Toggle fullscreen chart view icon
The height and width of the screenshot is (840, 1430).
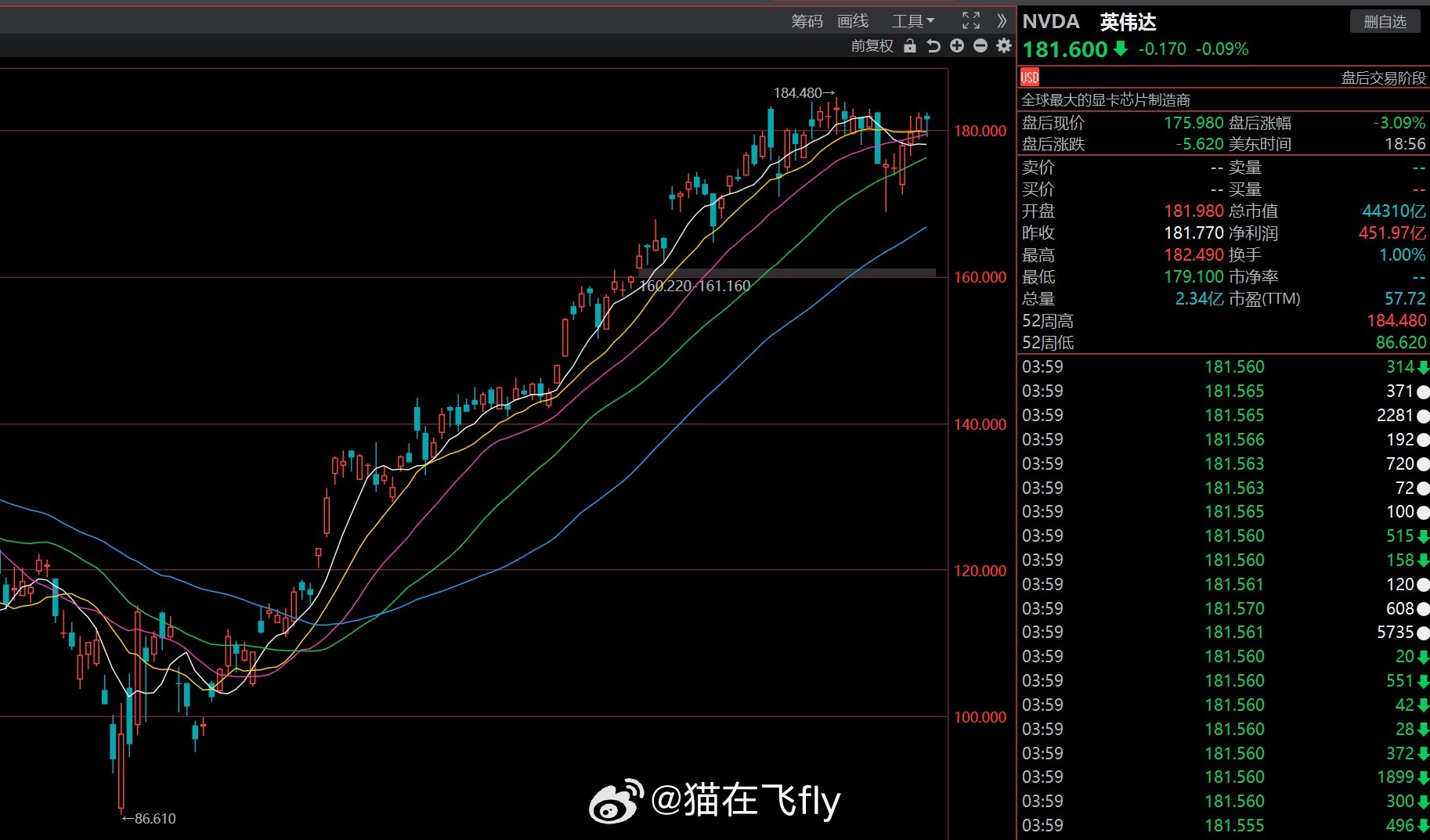971,21
